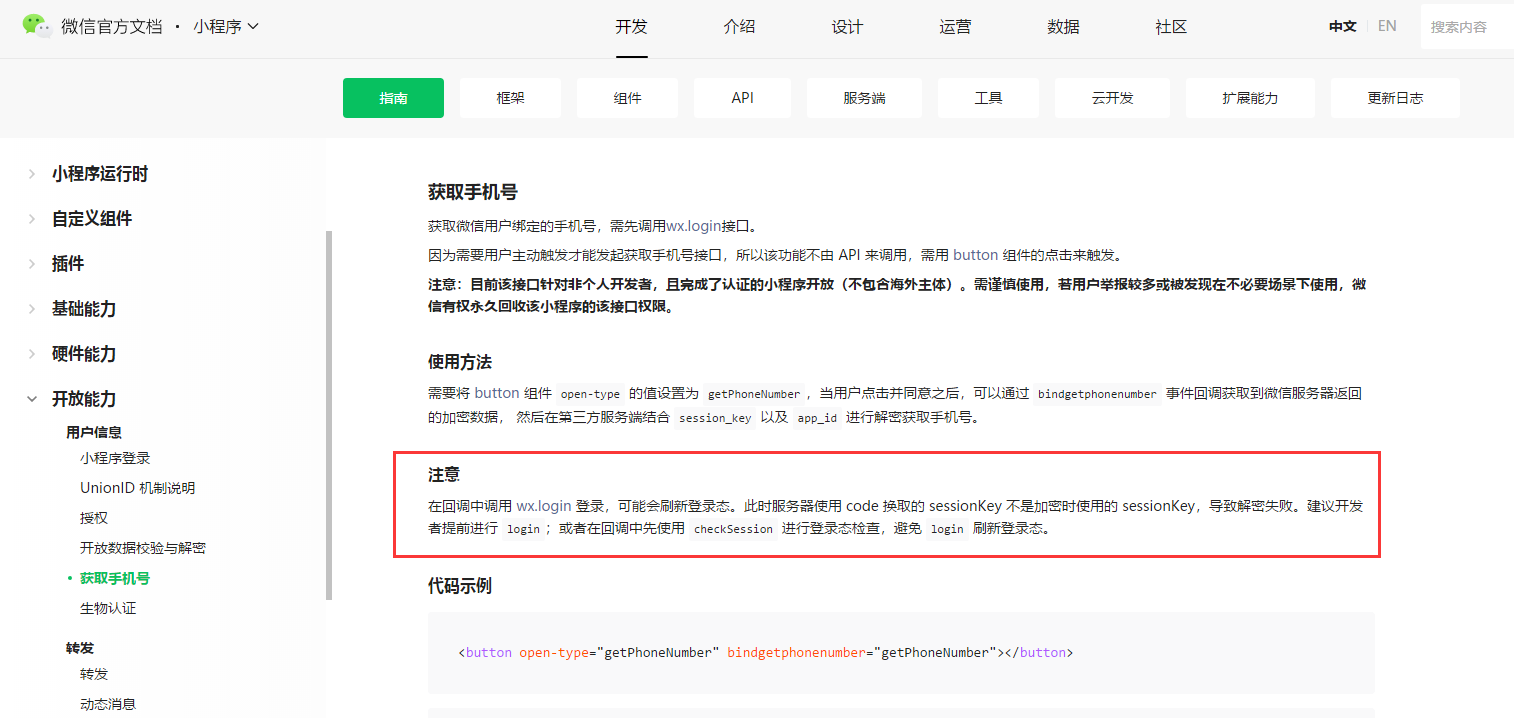Screen dimensions: 1514x718
Task: Switch to the 介绍 tab
Action: 739,27
